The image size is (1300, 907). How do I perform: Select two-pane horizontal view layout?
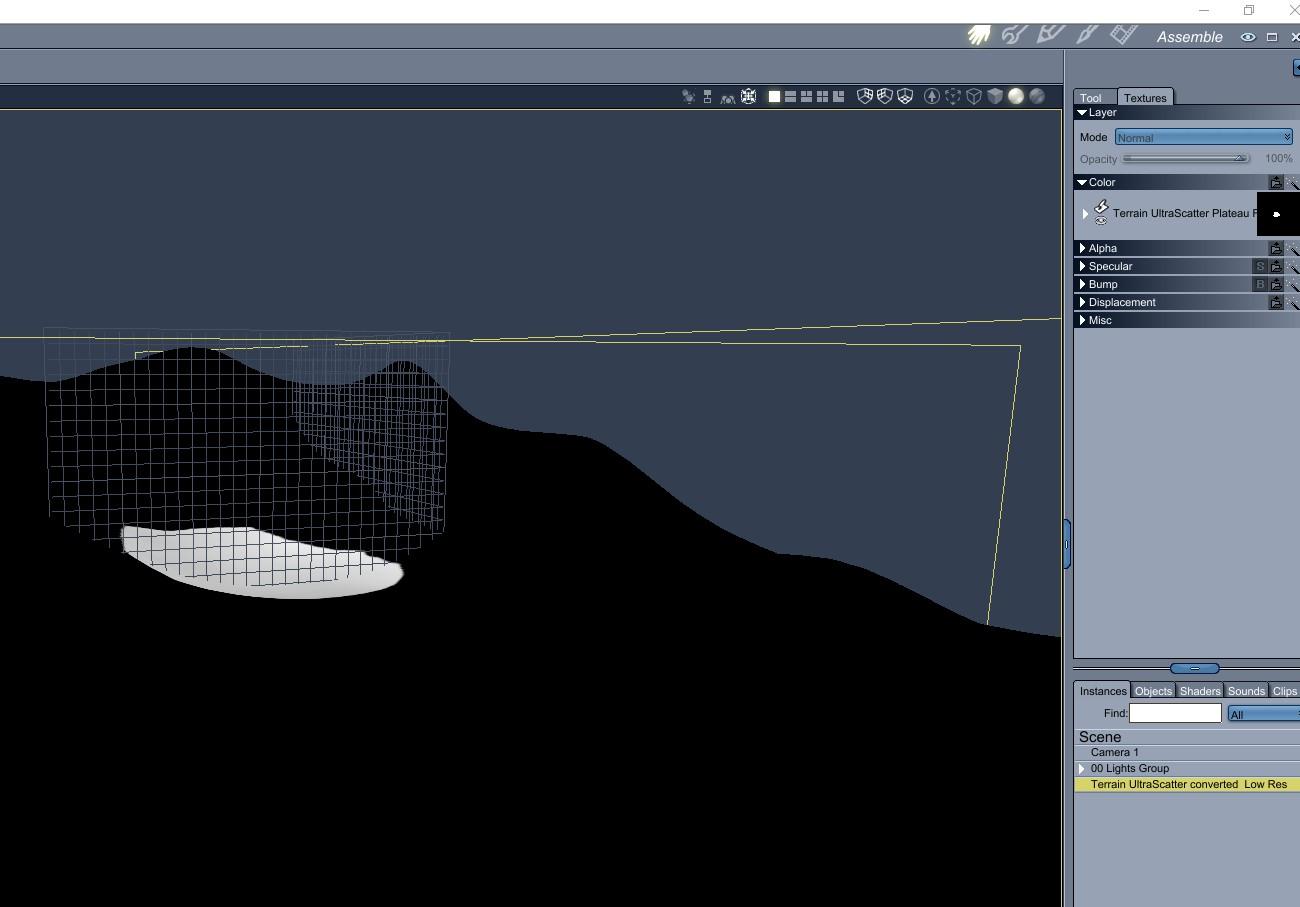[x=790, y=97]
